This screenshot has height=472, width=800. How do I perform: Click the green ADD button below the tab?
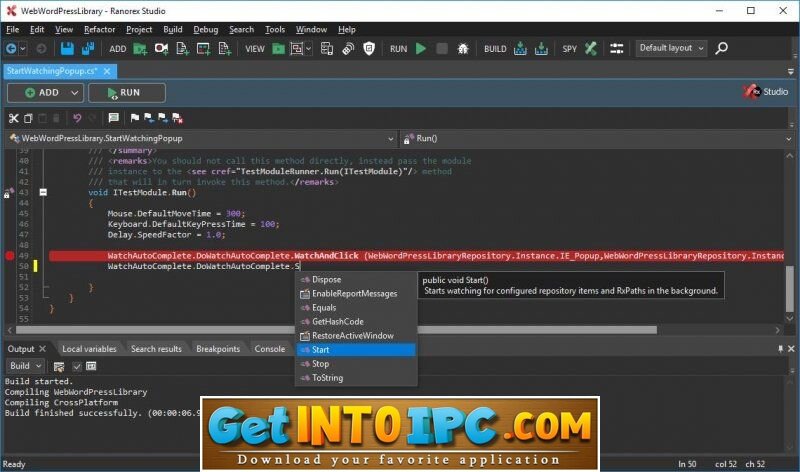(x=41, y=92)
